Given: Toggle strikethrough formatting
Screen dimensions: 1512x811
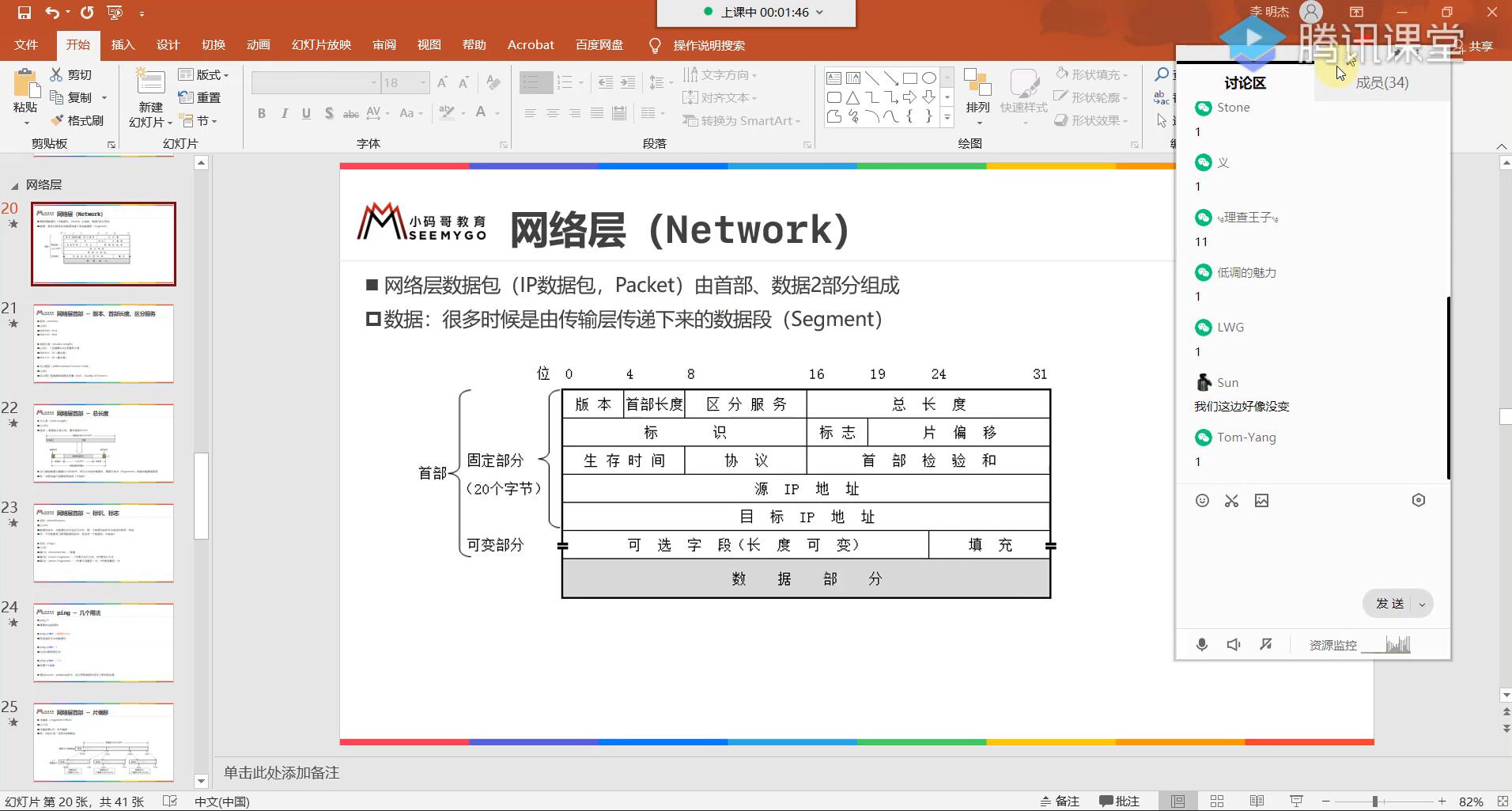Looking at the screenshot, I should click(350, 113).
